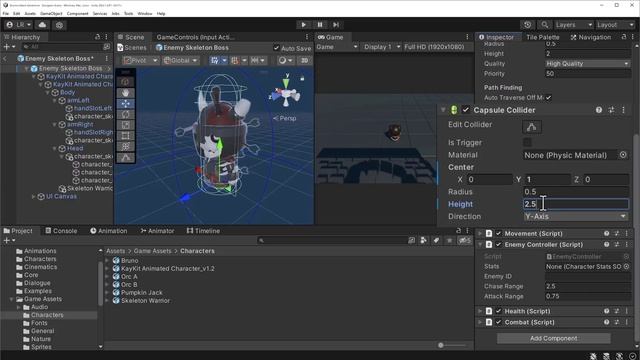The width and height of the screenshot is (640, 360).
Task: Expand the UI Canvas hierarchy item
Action: point(34,196)
